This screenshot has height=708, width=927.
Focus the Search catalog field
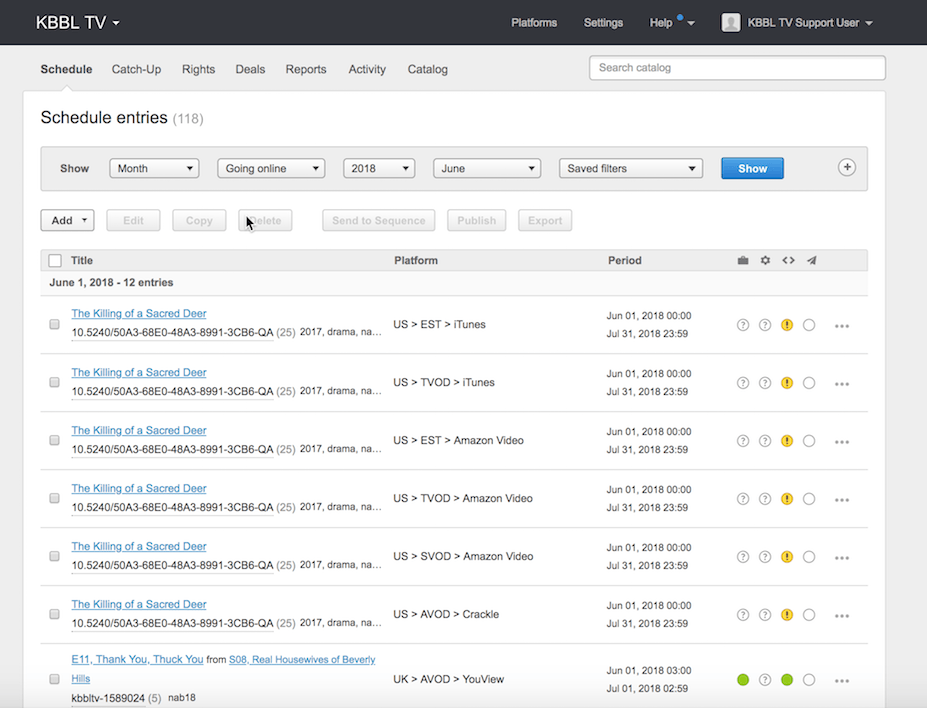tap(737, 68)
